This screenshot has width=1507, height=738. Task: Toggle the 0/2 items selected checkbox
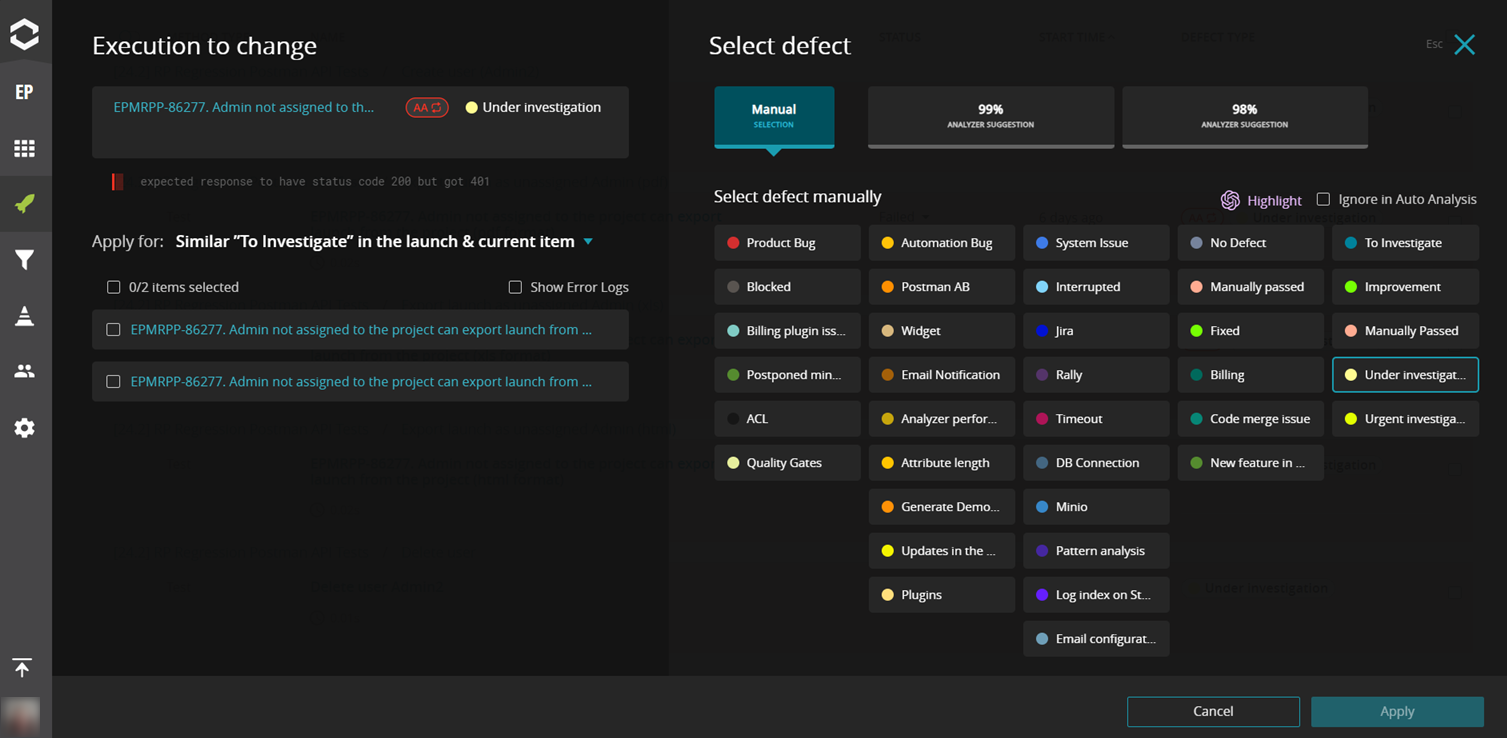[x=114, y=287]
